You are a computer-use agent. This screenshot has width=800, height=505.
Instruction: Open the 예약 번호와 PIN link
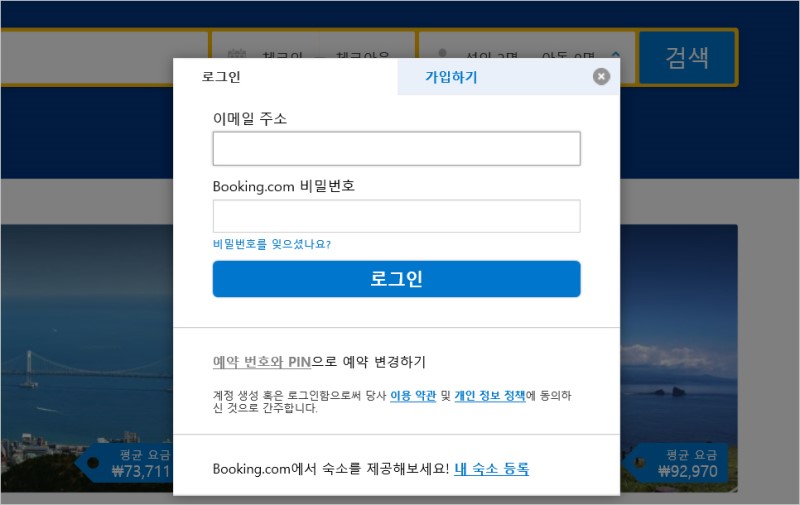coord(262,362)
